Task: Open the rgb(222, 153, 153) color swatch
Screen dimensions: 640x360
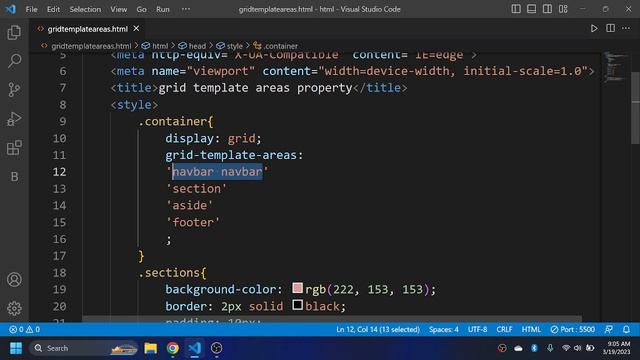Action: (298, 288)
